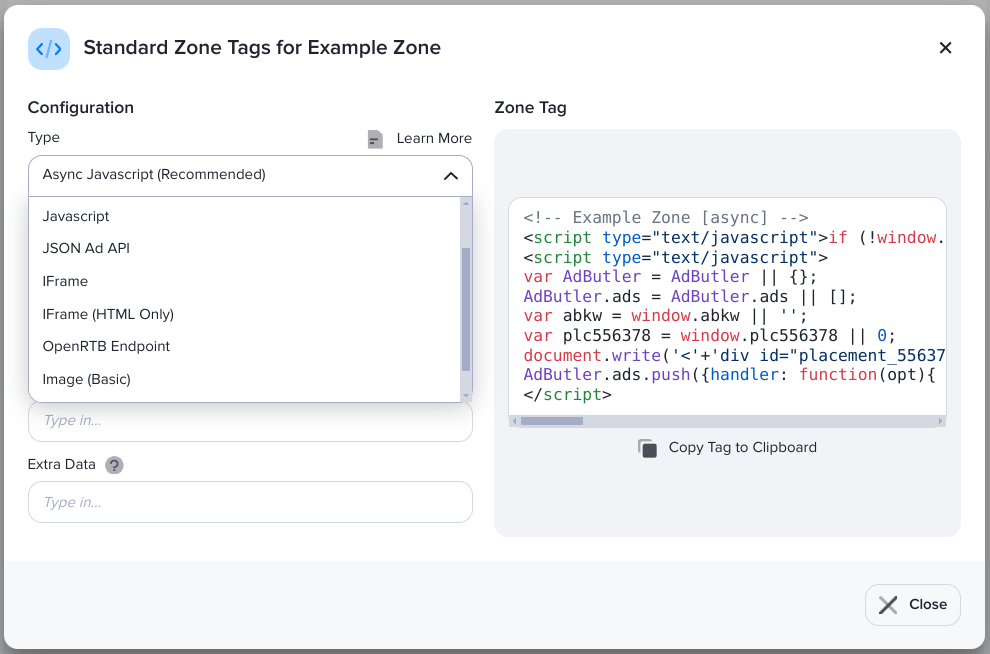Click the document.write code line
The image size is (990, 654).
[x=734, y=355]
